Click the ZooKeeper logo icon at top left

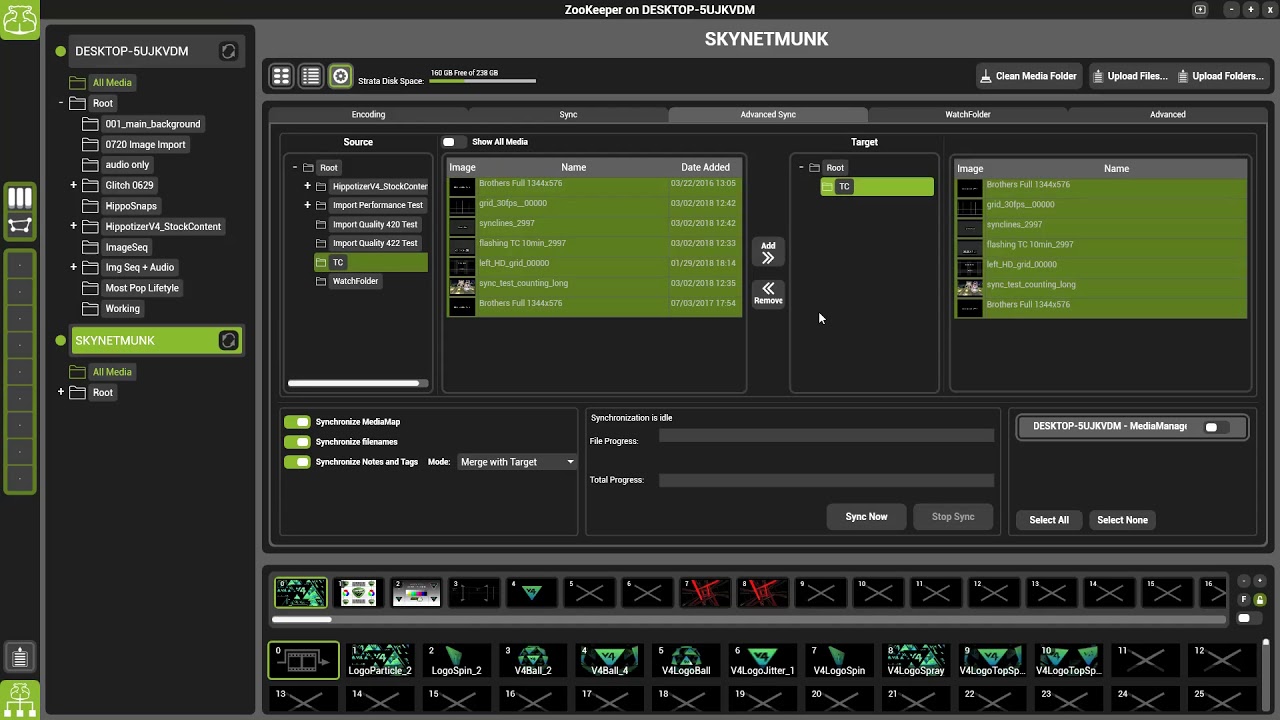click(20, 19)
